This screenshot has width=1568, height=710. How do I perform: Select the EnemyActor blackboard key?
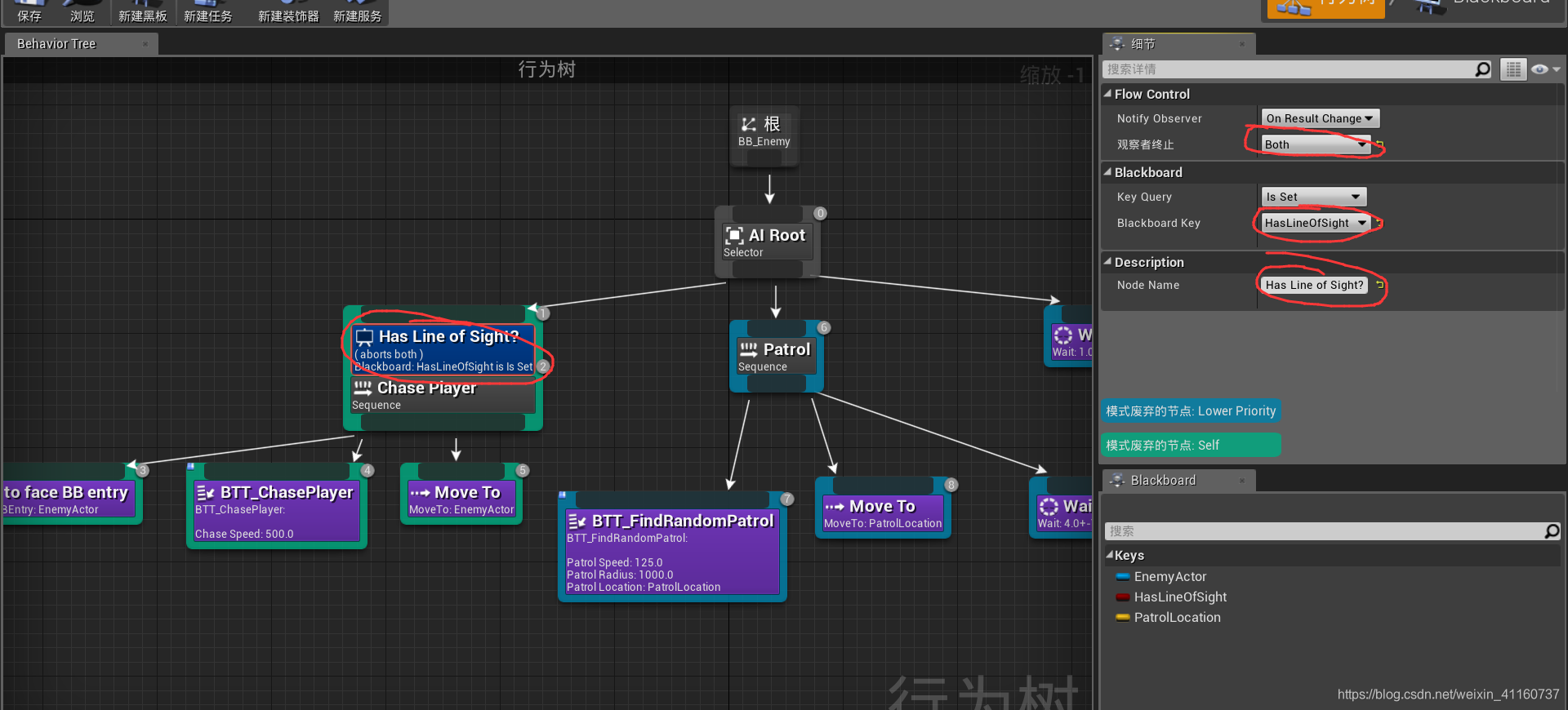click(x=1169, y=577)
